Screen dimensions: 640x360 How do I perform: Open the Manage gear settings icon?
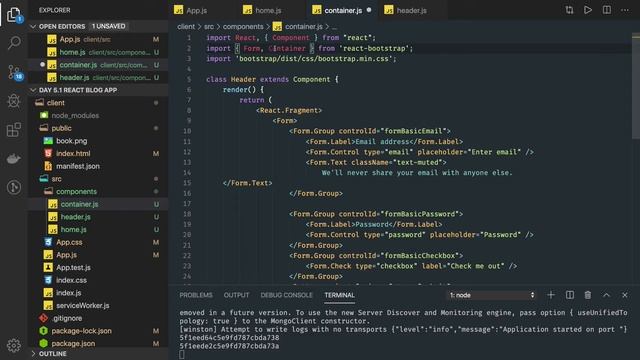(14, 345)
